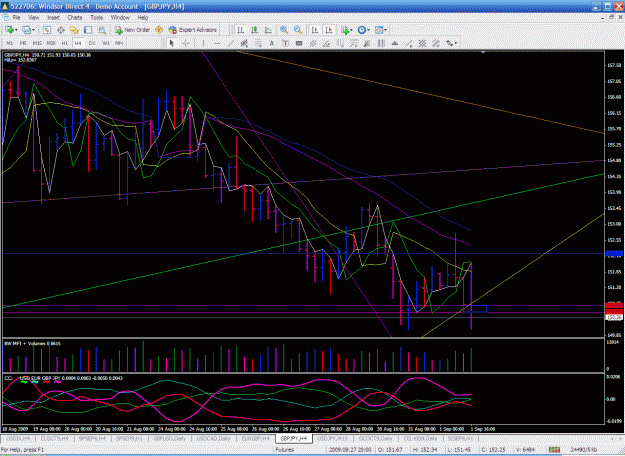Expand the Profiles dropdown arrow
625x456 pixels.
pyautogui.click(x=33, y=30)
